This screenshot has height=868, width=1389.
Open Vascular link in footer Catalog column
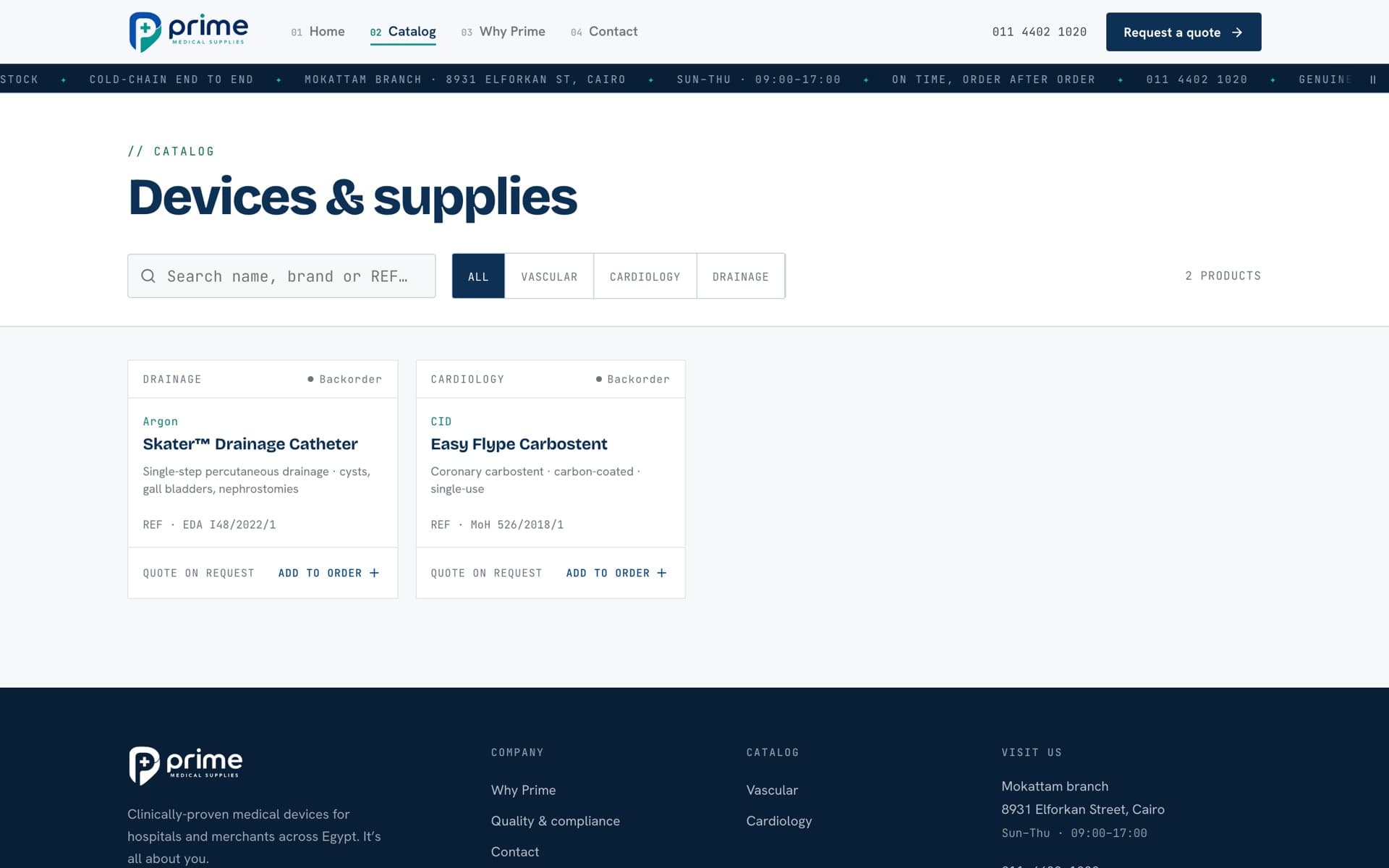(x=772, y=790)
